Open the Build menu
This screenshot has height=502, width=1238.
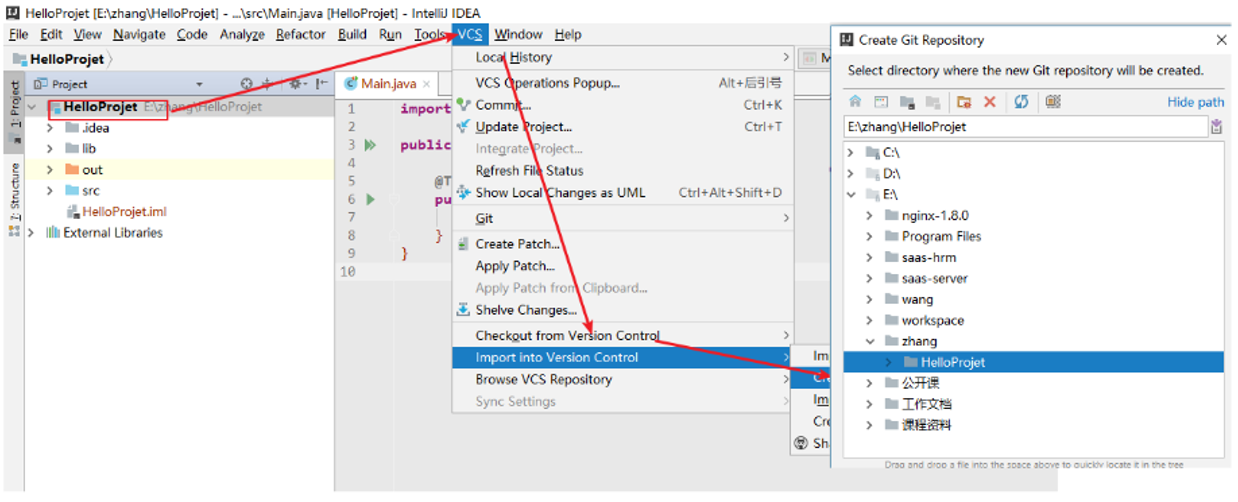352,34
